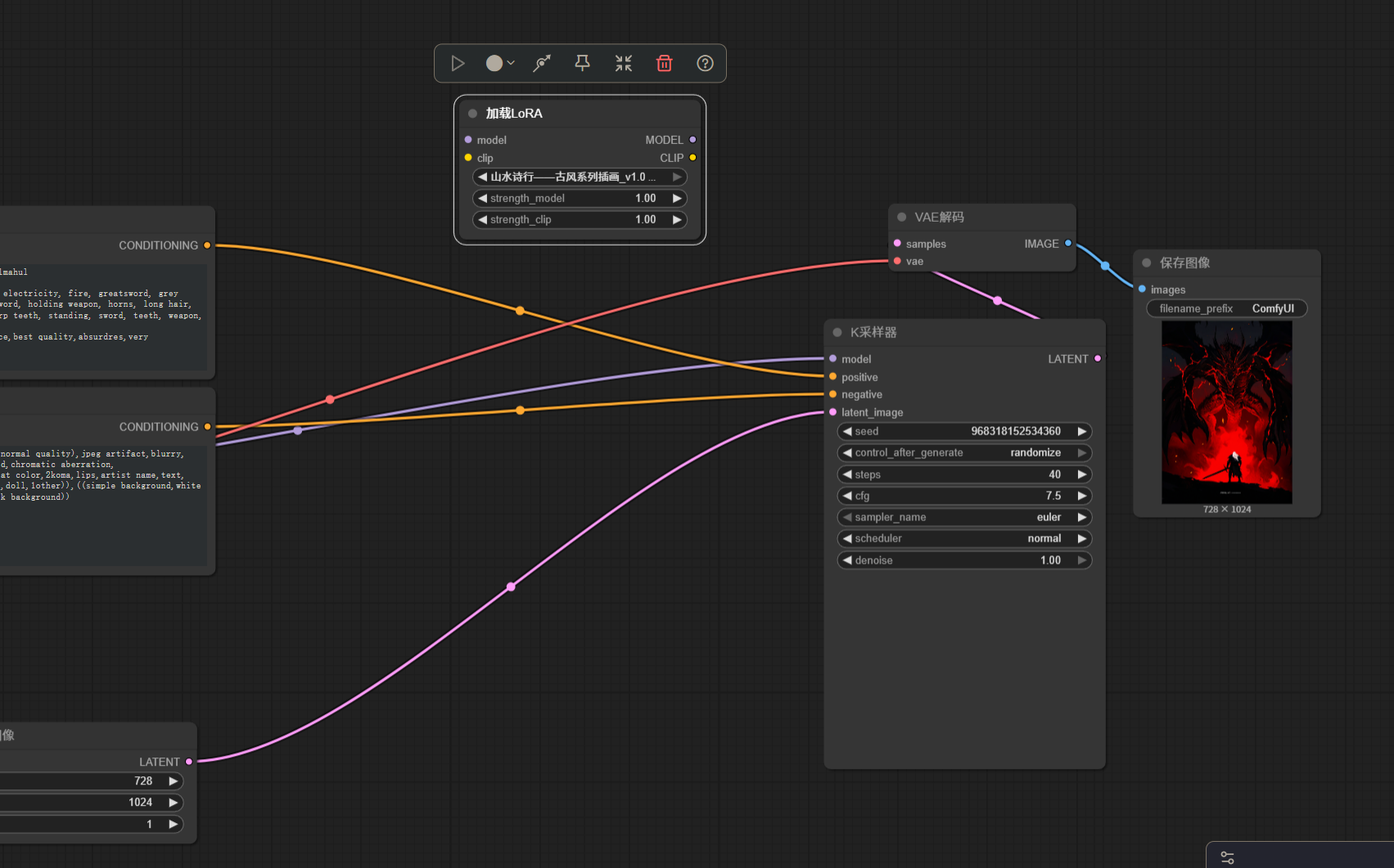The width and height of the screenshot is (1394, 868).
Task: Toggle collapse dot on the 加载LoRA node
Action: click(x=472, y=113)
